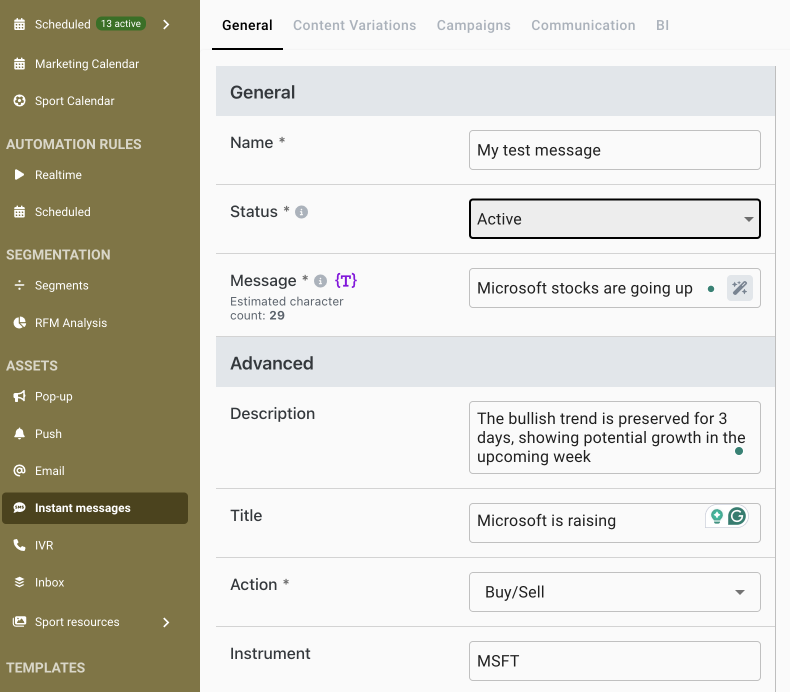Click the Grammarly icon in Title field
The height and width of the screenshot is (692, 790).
(x=737, y=517)
